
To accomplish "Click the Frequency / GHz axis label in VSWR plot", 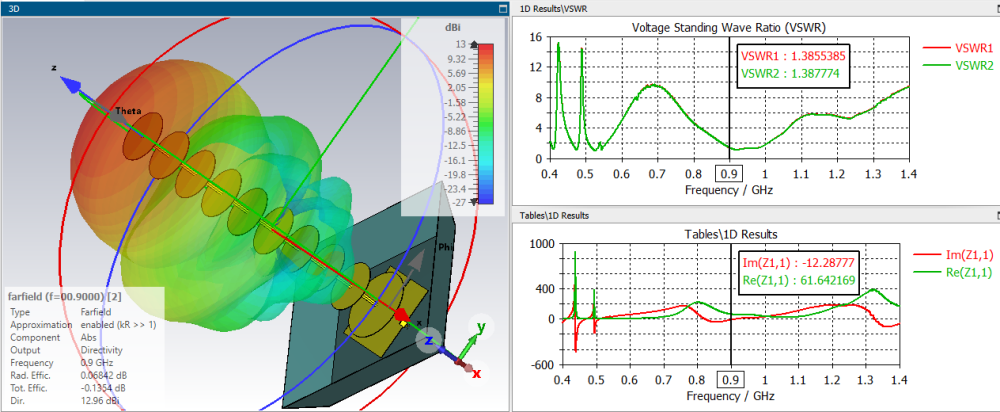I will [x=730, y=189].
